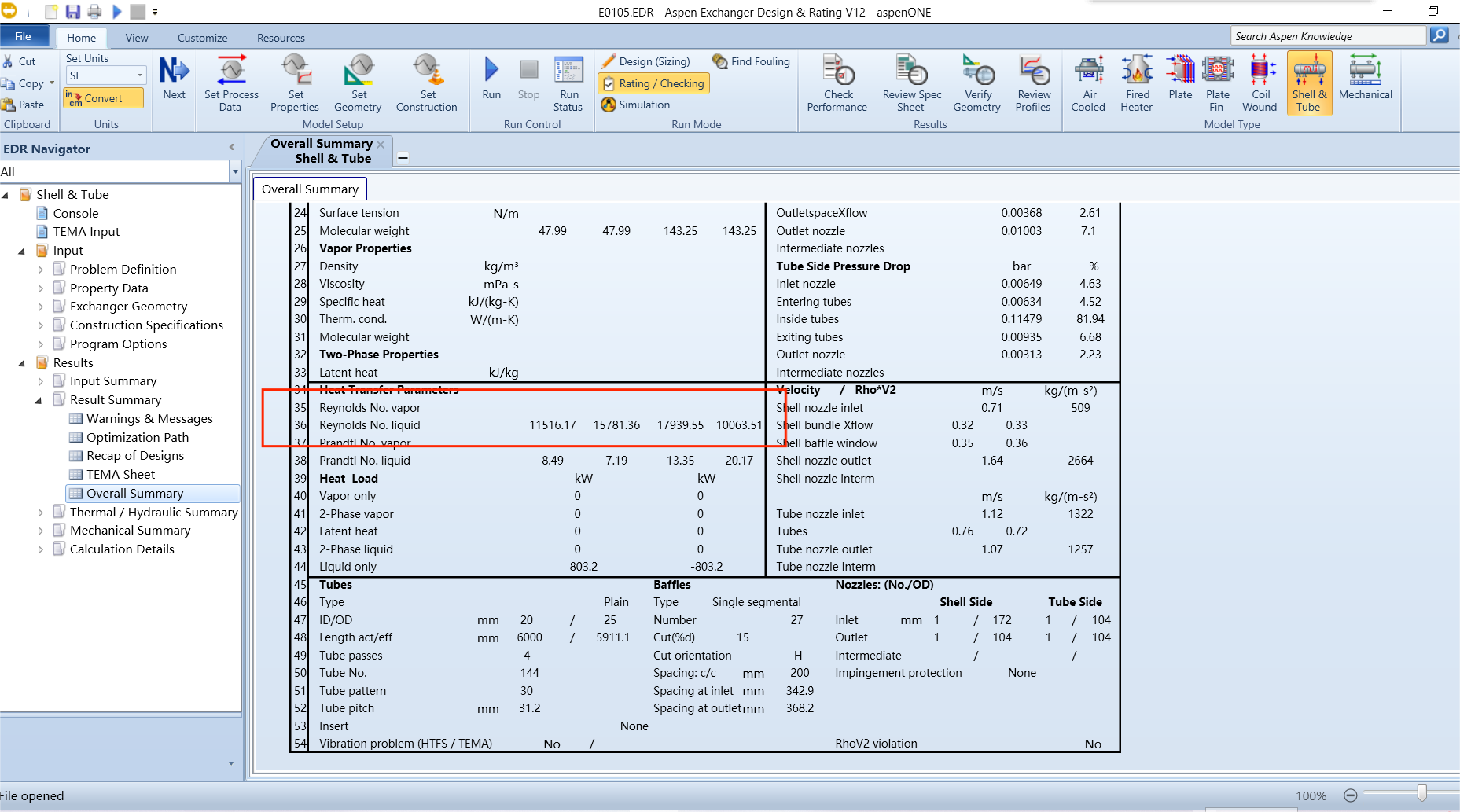This screenshot has height=812, width=1460.
Task: Open the Set Units SI dropdown
Action: coord(140,75)
